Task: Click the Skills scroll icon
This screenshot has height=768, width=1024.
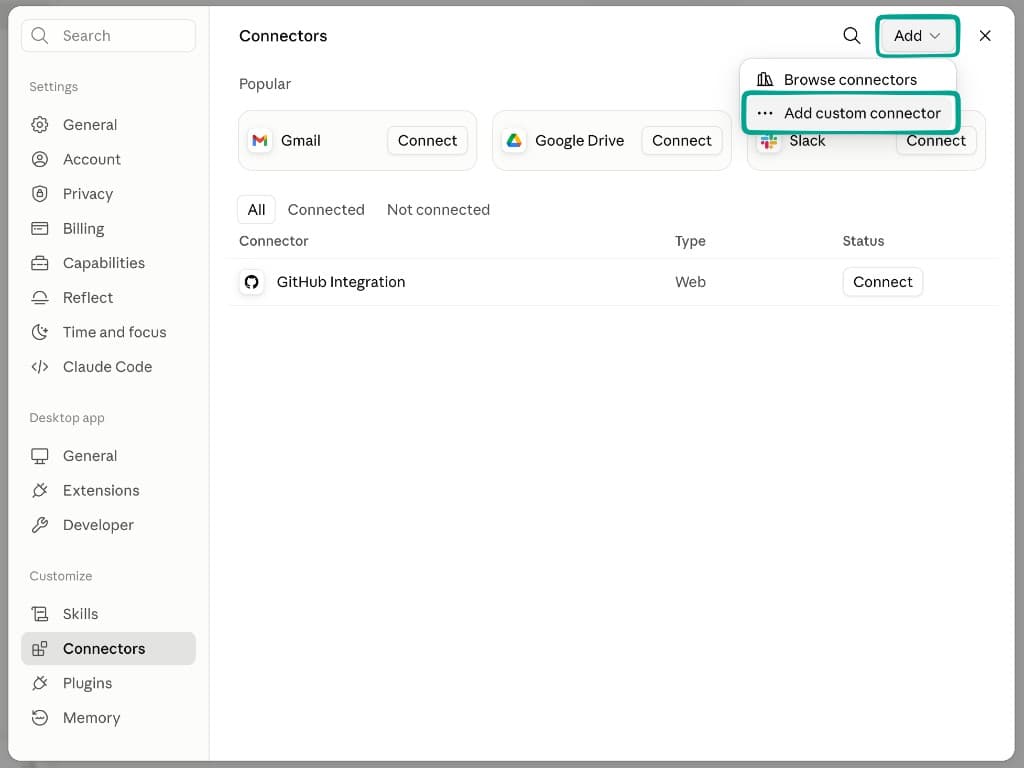Action: click(40, 614)
